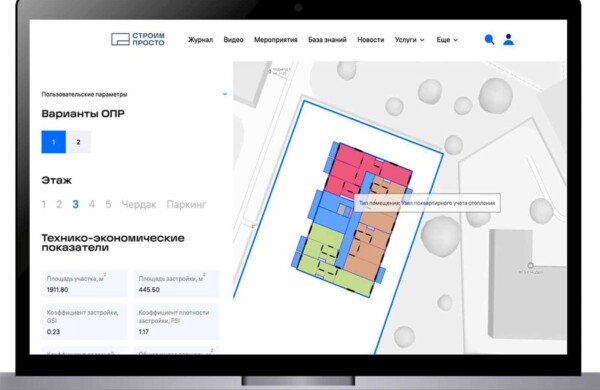Click the room type tooltip

[427, 203]
